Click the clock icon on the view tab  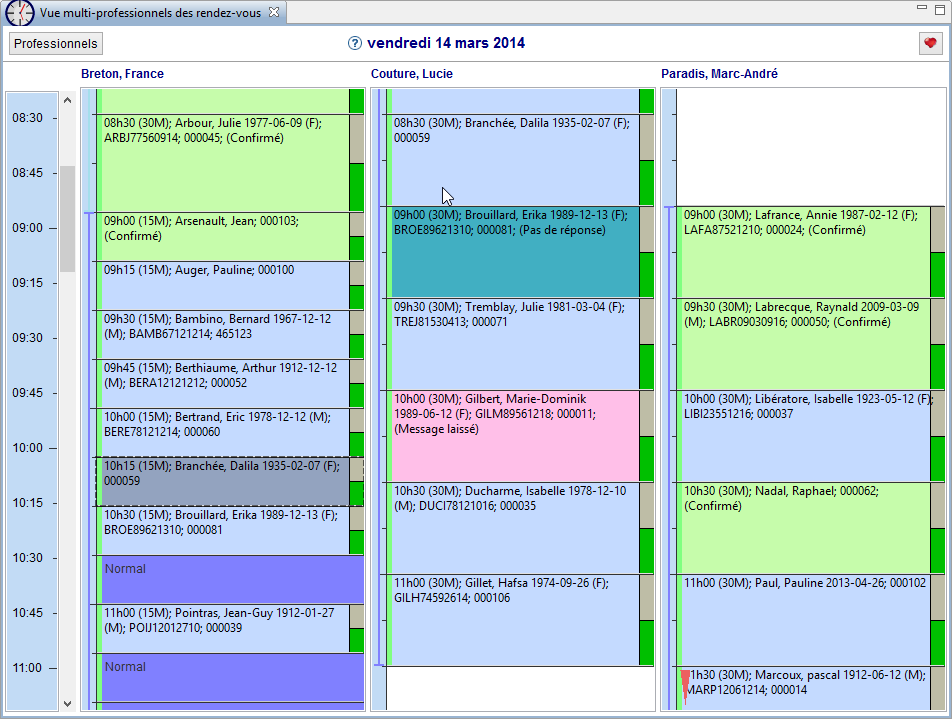click(19, 13)
